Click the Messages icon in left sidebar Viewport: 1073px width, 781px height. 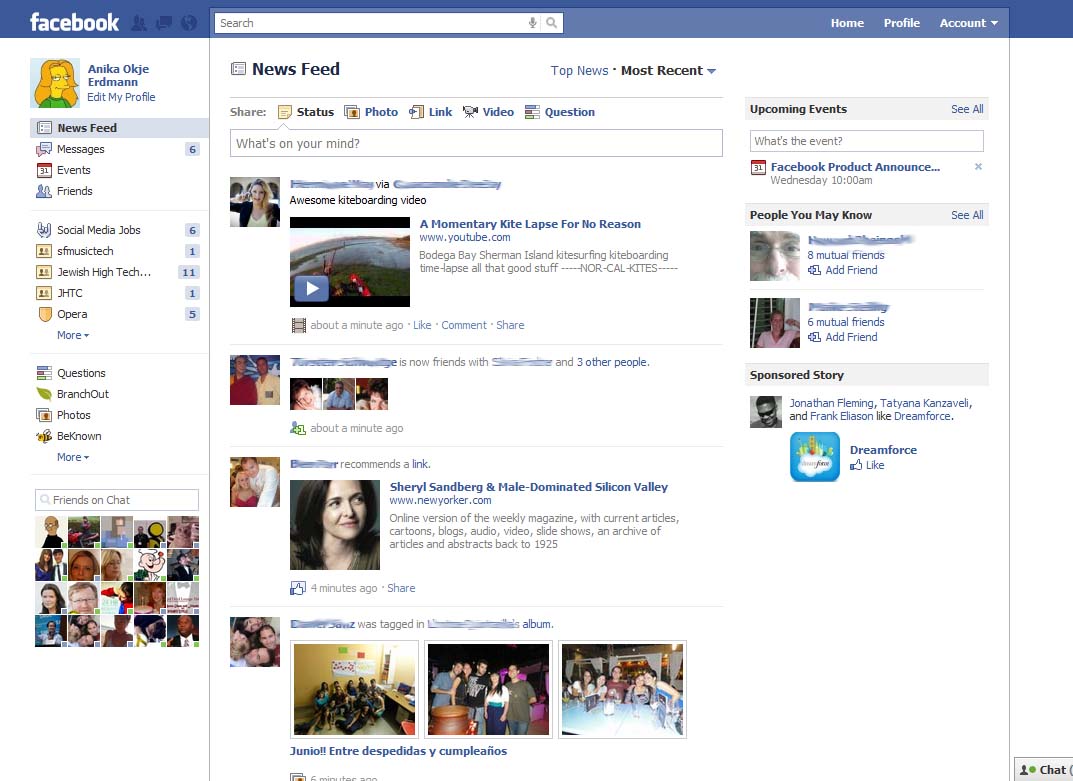[x=44, y=149]
